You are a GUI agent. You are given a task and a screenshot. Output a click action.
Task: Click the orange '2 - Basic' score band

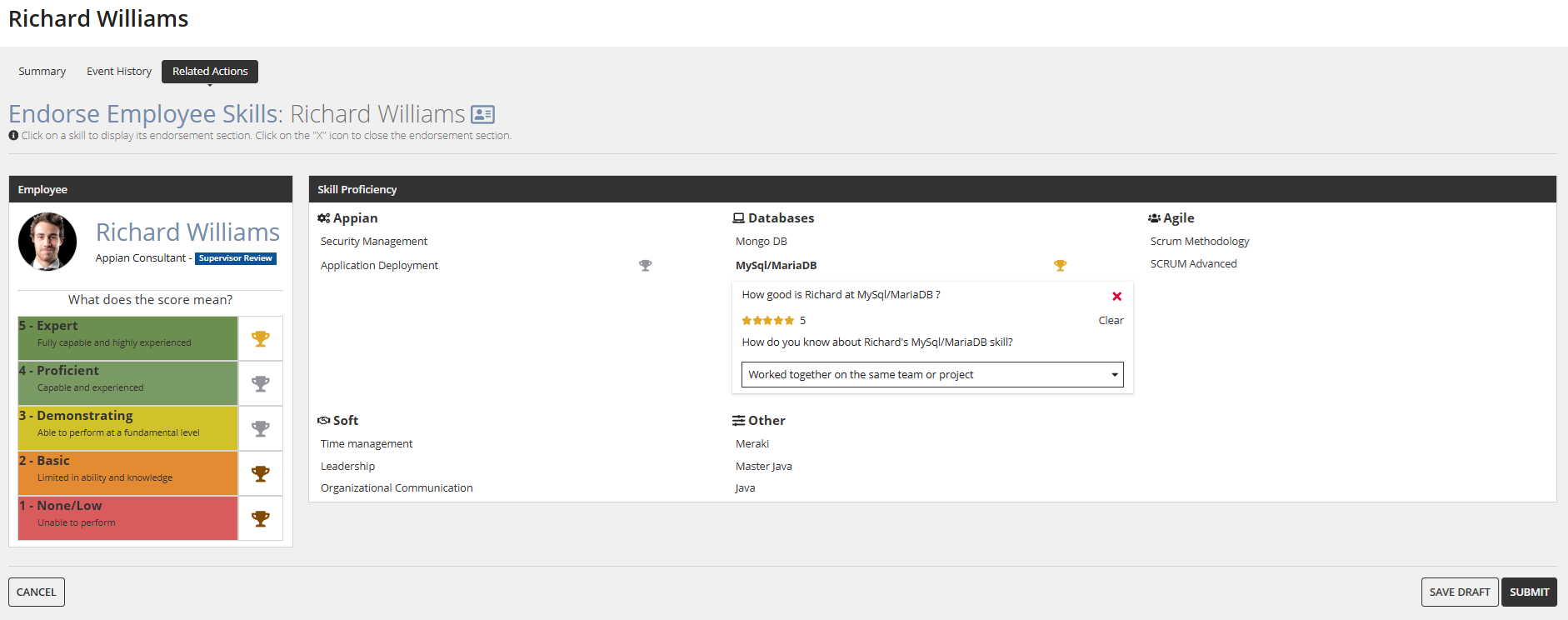pyautogui.click(x=127, y=473)
